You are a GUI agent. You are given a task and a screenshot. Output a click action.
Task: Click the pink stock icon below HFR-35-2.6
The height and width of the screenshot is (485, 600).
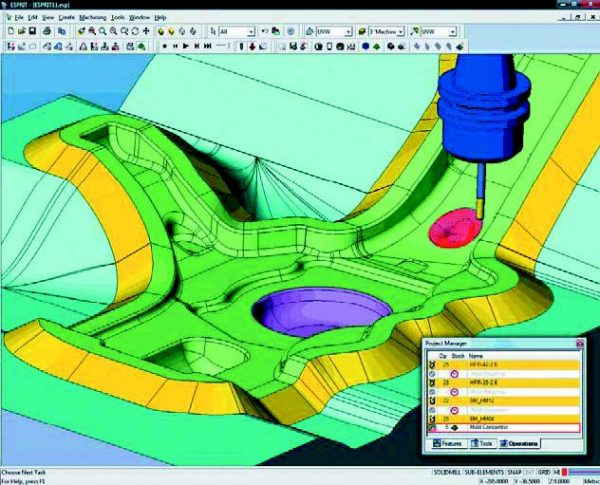(454, 392)
